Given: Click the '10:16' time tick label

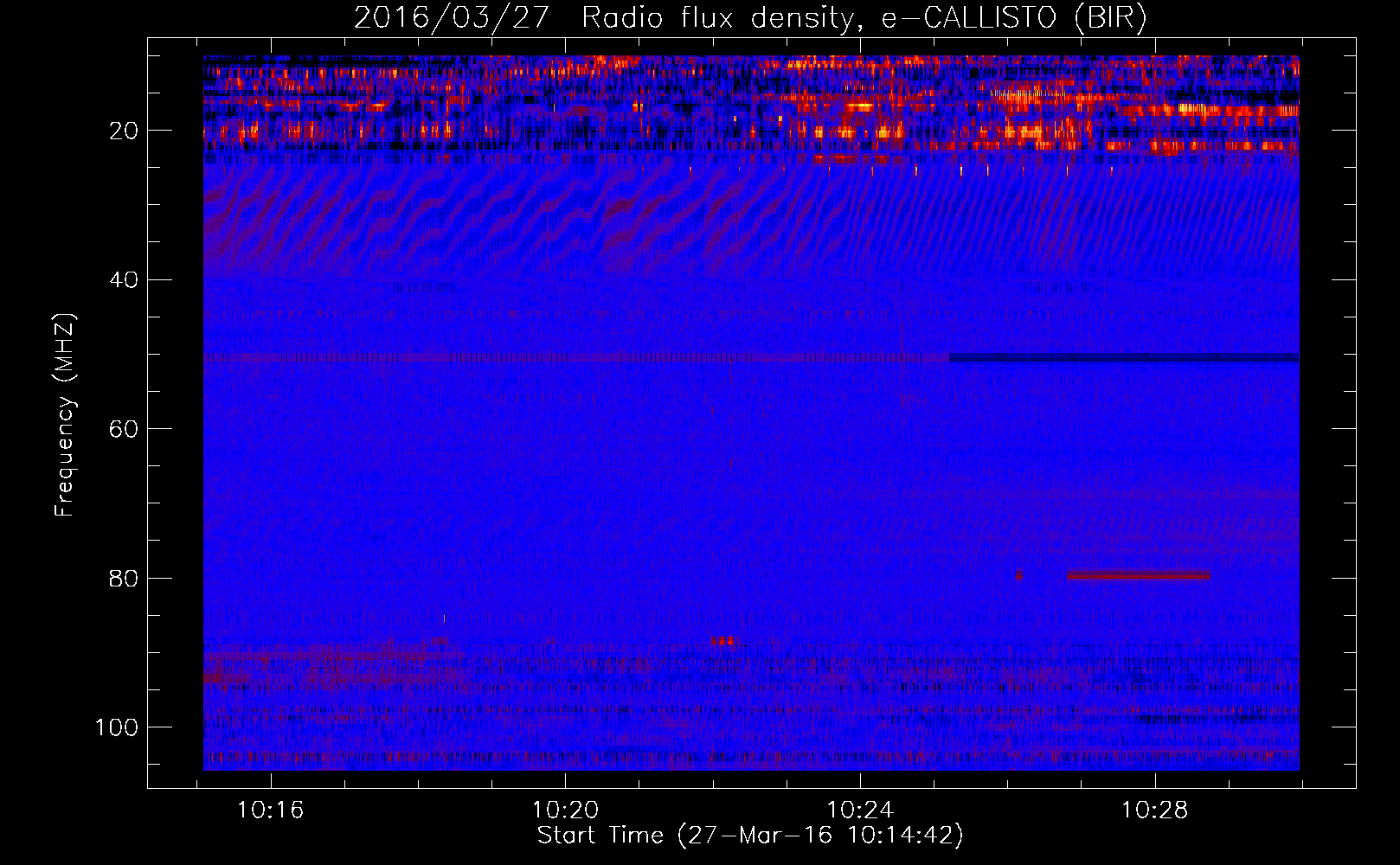Looking at the screenshot, I should click(271, 811).
